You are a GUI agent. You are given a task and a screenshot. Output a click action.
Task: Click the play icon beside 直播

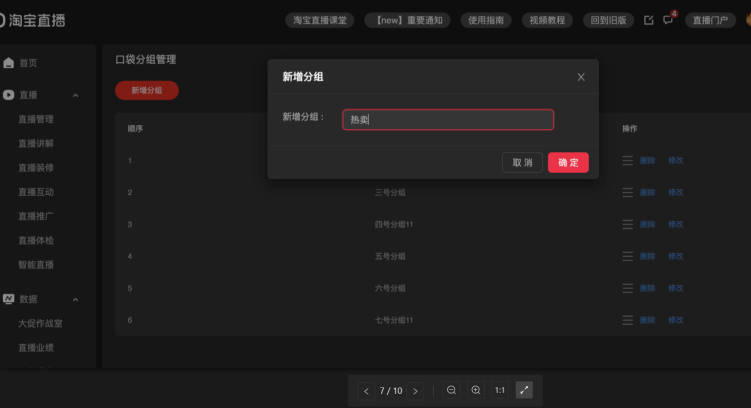[9, 95]
